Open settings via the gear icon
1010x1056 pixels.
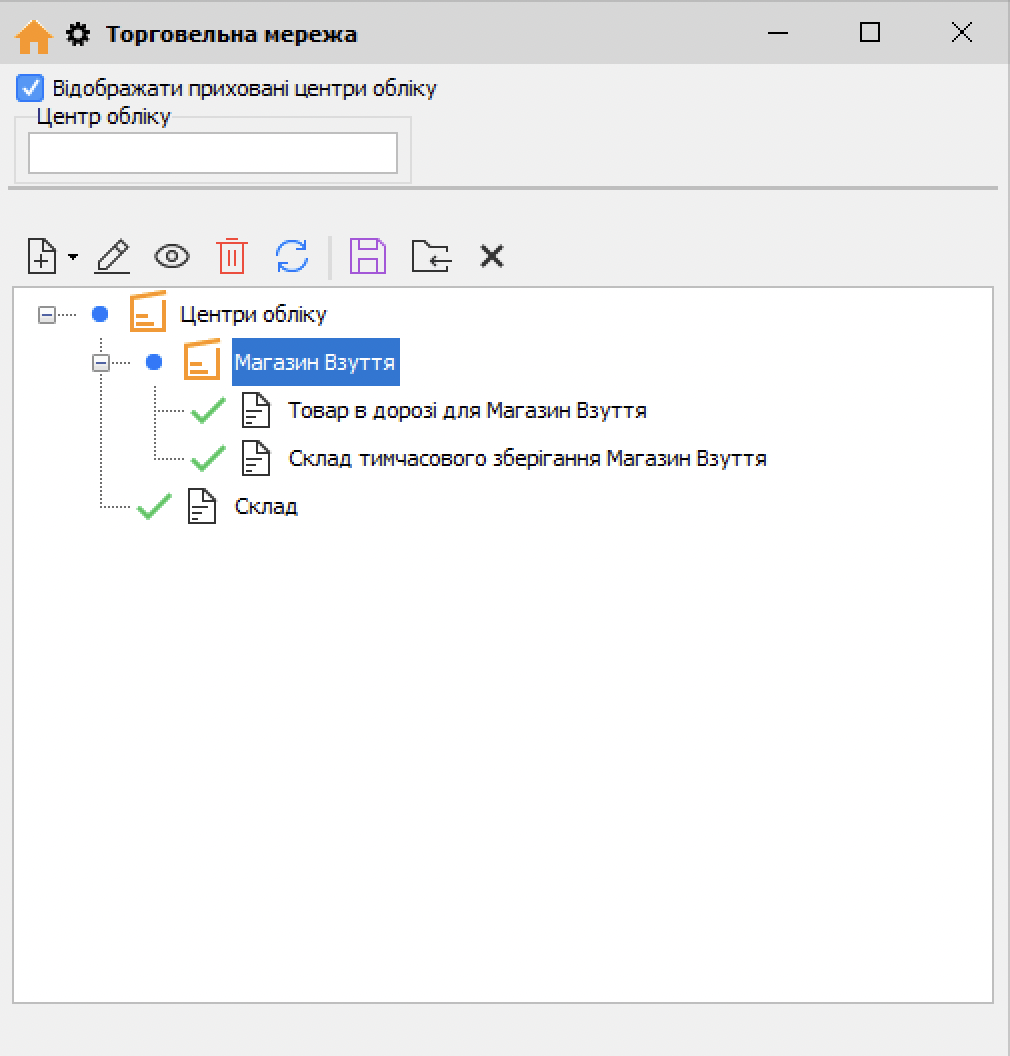click(x=77, y=35)
